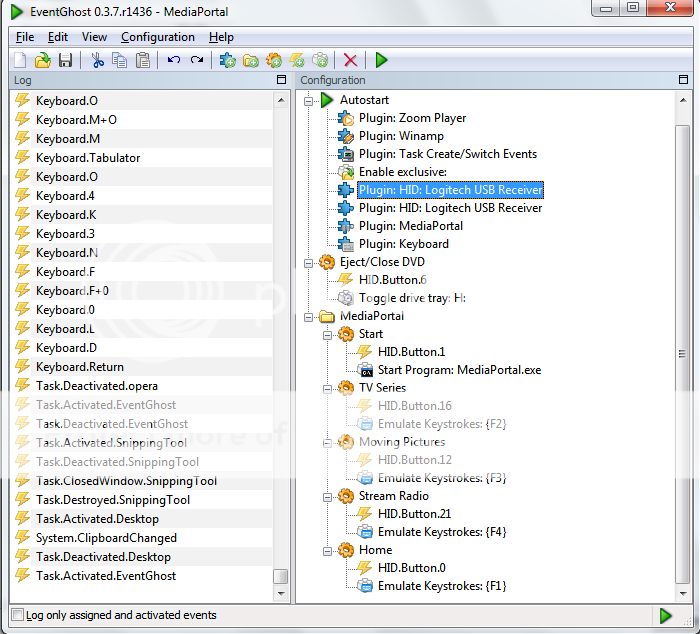Screen dimensions: 700x634
Task: Select Plugin: Zoom Player tree item
Action: 412,118
